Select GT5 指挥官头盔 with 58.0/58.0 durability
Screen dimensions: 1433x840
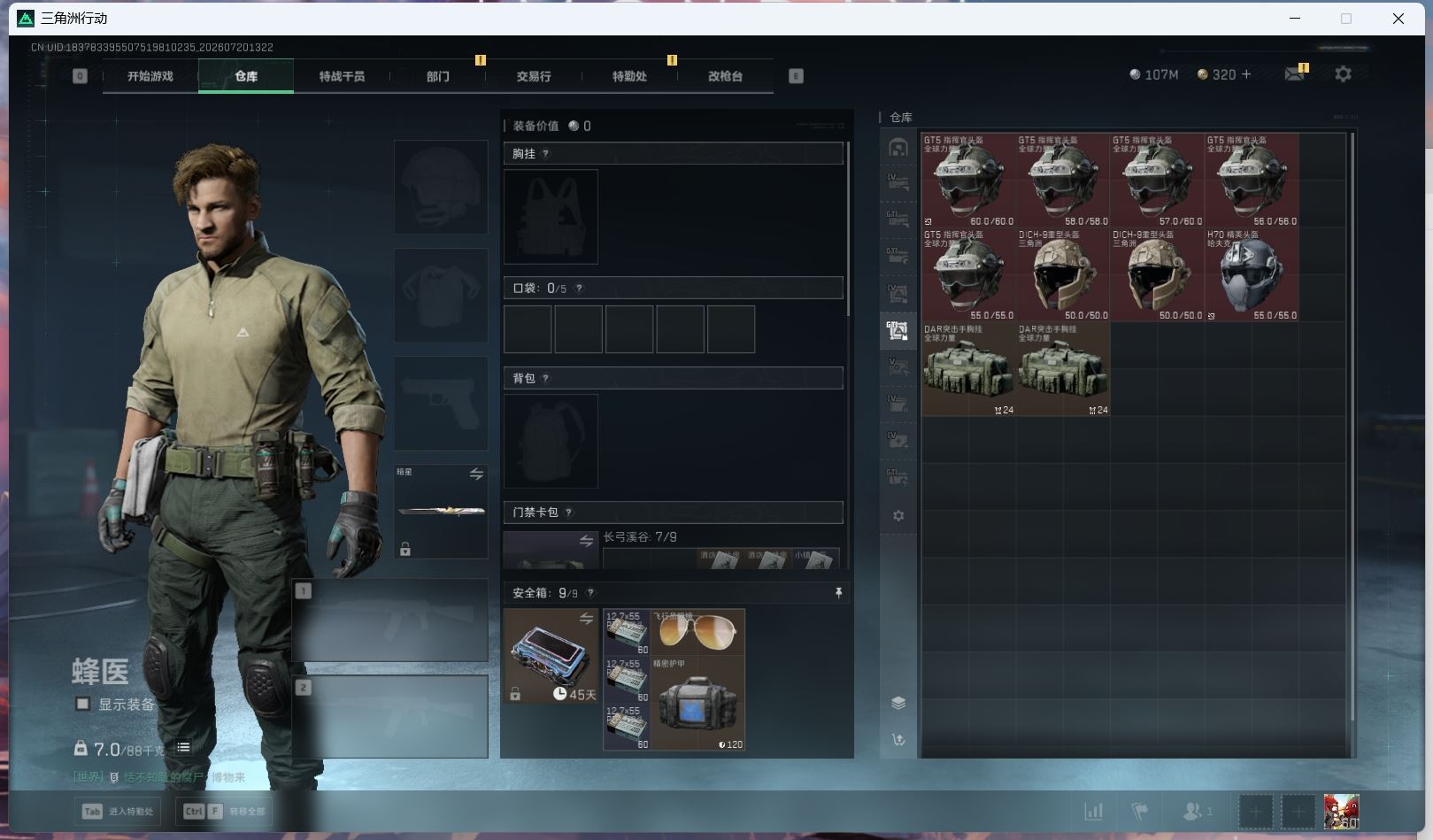click(x=1063, y=180)
